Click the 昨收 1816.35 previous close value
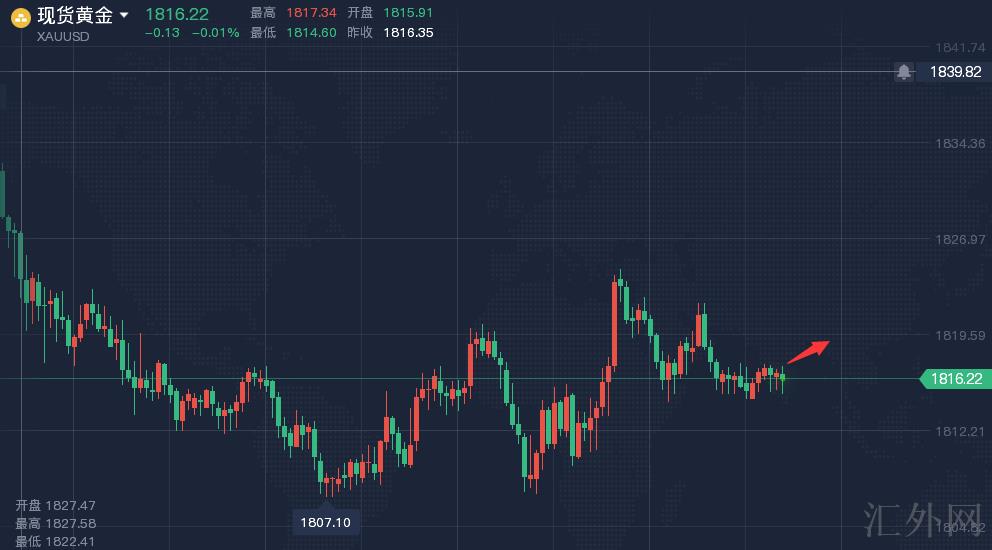The width and height of the screenshot is (992, 550). click(x=408, y=32)
